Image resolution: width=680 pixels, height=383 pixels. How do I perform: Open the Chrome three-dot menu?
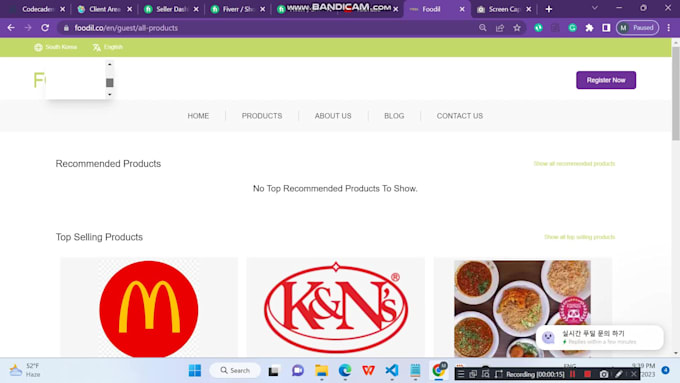pyautogui.click(x=669, y=28)
